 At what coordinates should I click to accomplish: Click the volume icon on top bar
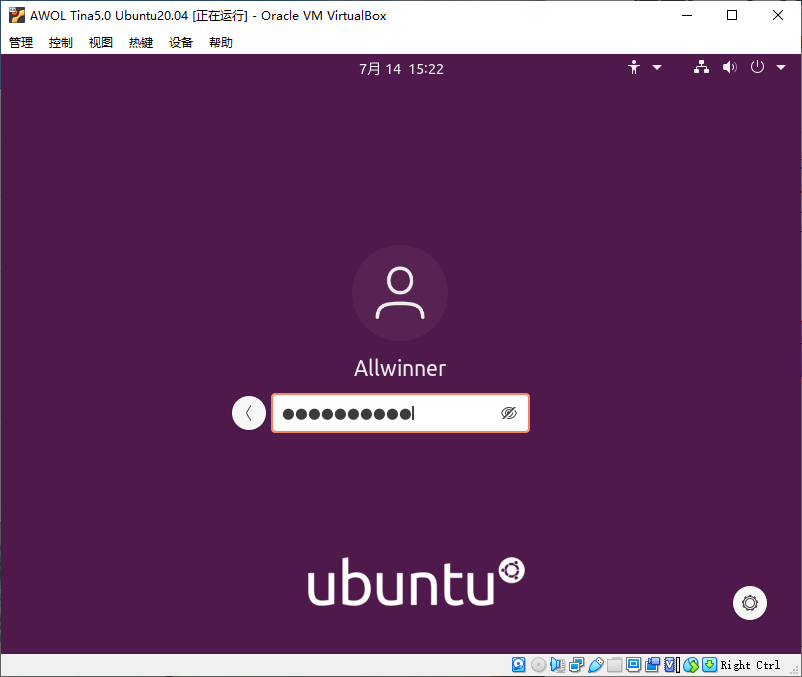[729, 67]
